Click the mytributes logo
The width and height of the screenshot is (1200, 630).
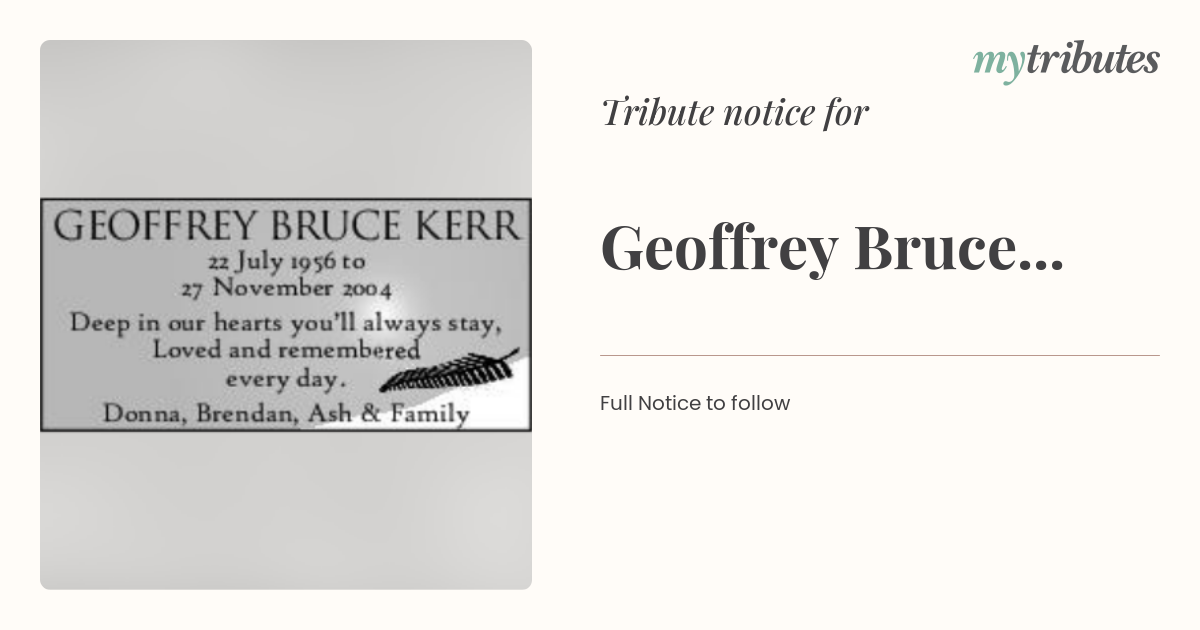[1066, 61]
